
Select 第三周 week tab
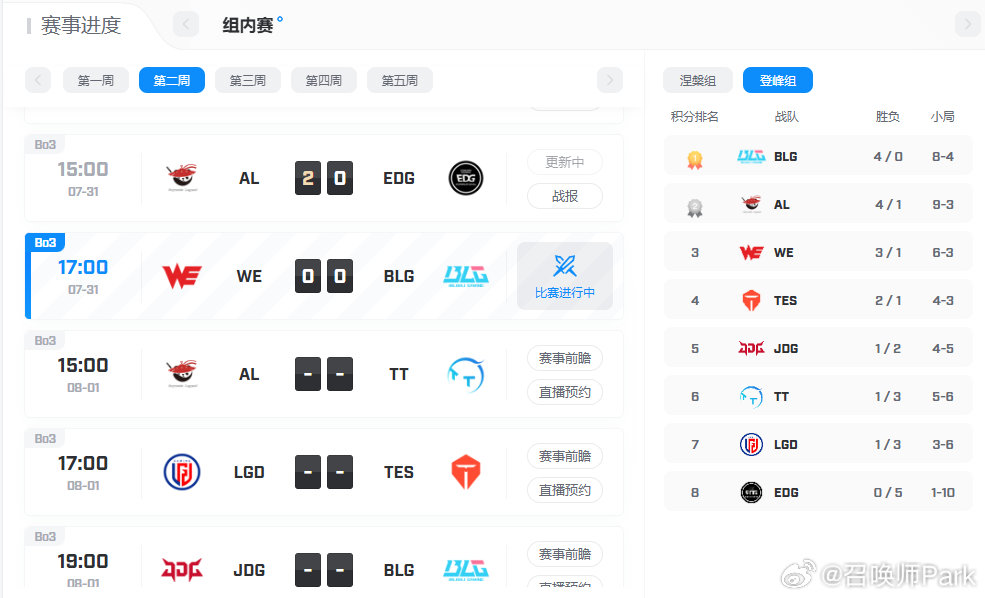point(248,80)
